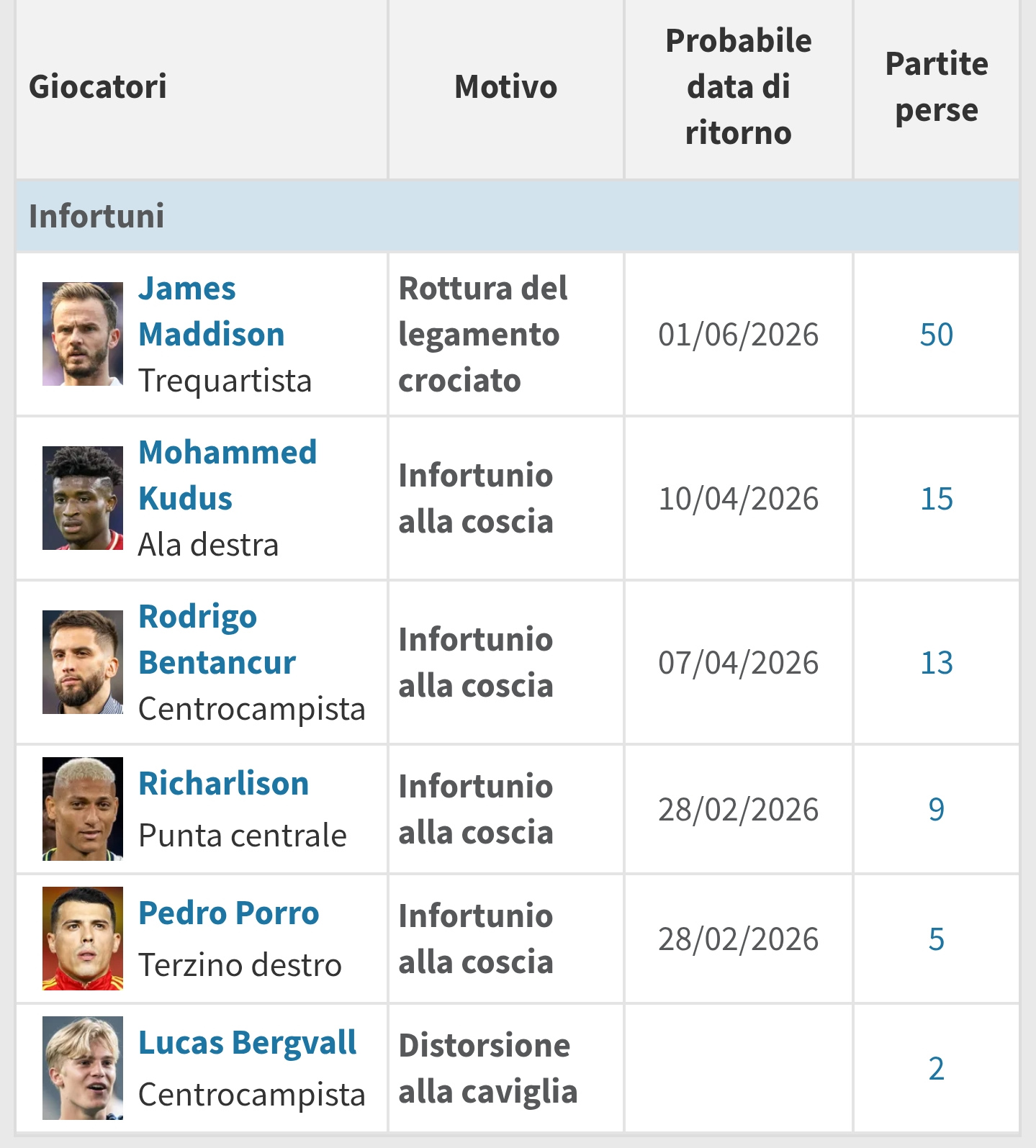This screenshot has height=1148, width=1036.
Task: Open Bentancur's 13 missed matches link
Action: pyautogui.click(x=936, y=663)
